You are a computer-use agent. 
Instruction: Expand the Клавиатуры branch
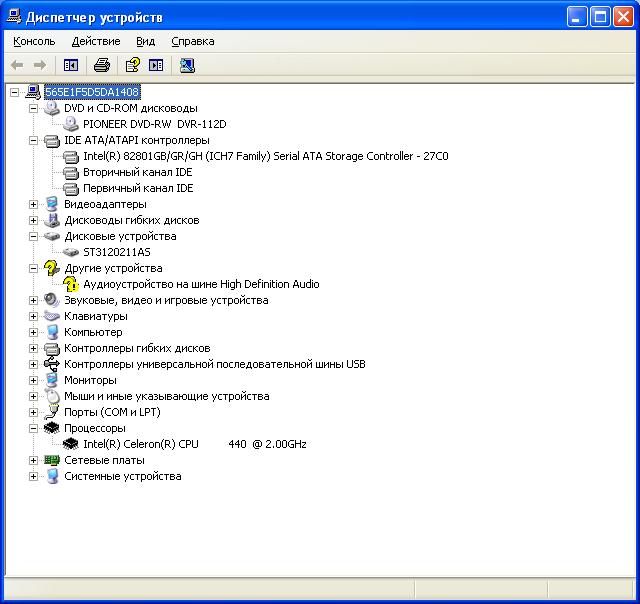(x=33, y=316)
